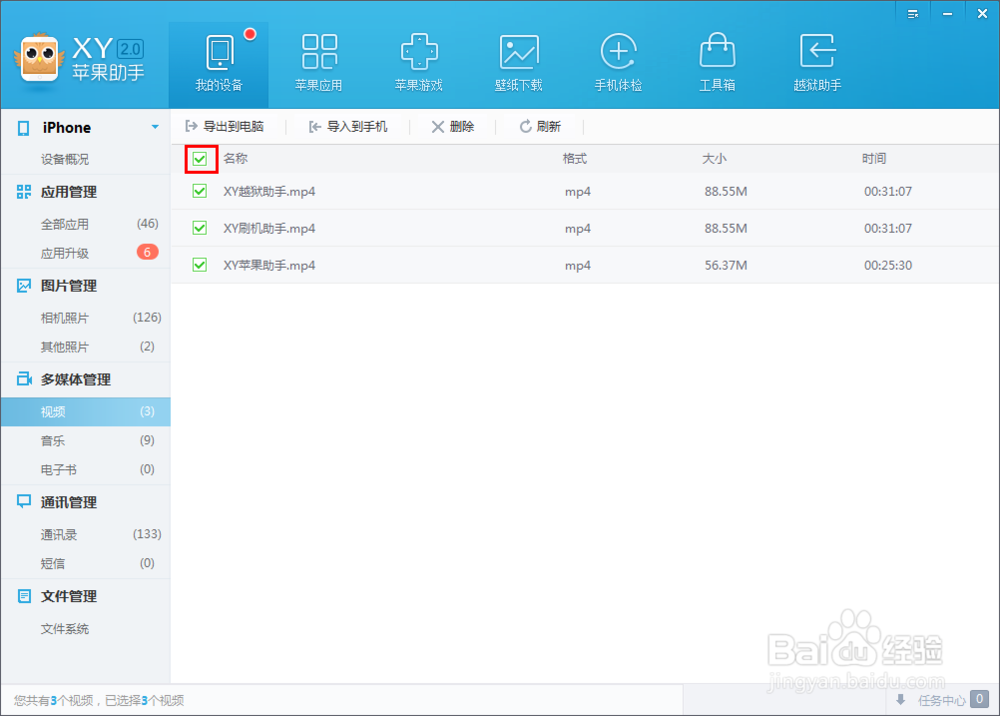The width and height of the screenshot is (1000, 716).
Task: Open the menu icon in title bar
Action: click(912, 13)
